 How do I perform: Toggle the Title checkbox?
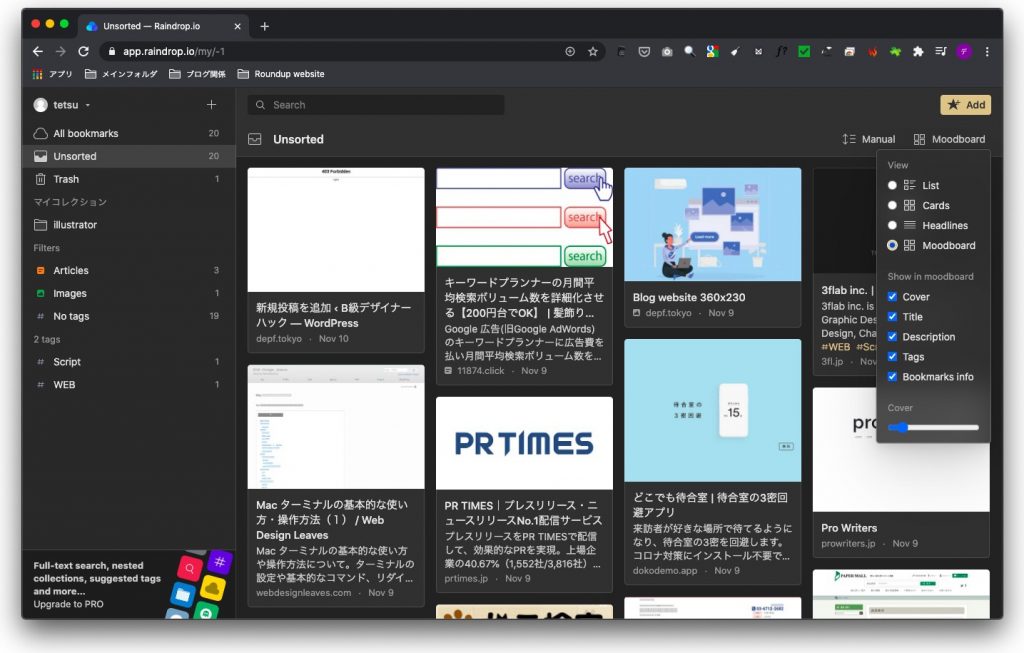pyautogui.click(x=892, y=317)
